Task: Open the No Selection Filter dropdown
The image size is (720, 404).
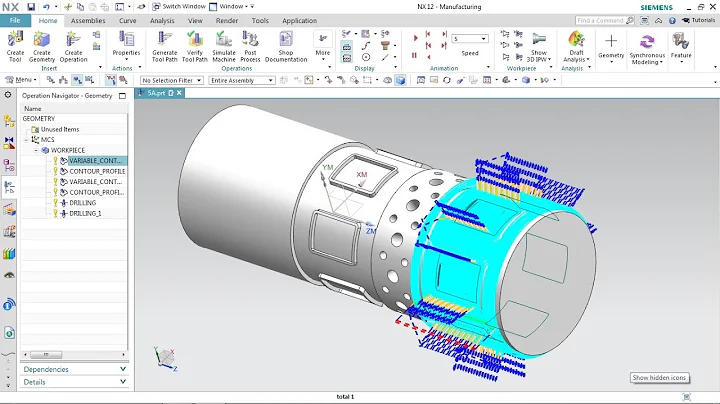Action: coord(172,80)
